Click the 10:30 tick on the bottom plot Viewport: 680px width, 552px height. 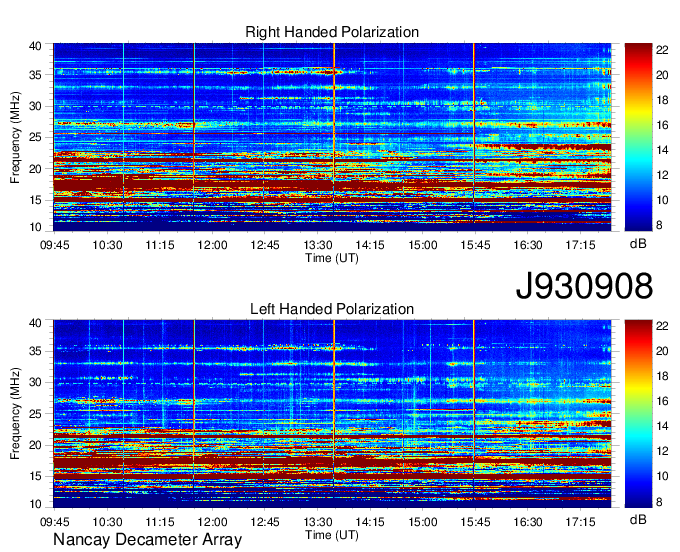[x=107, y=522]
